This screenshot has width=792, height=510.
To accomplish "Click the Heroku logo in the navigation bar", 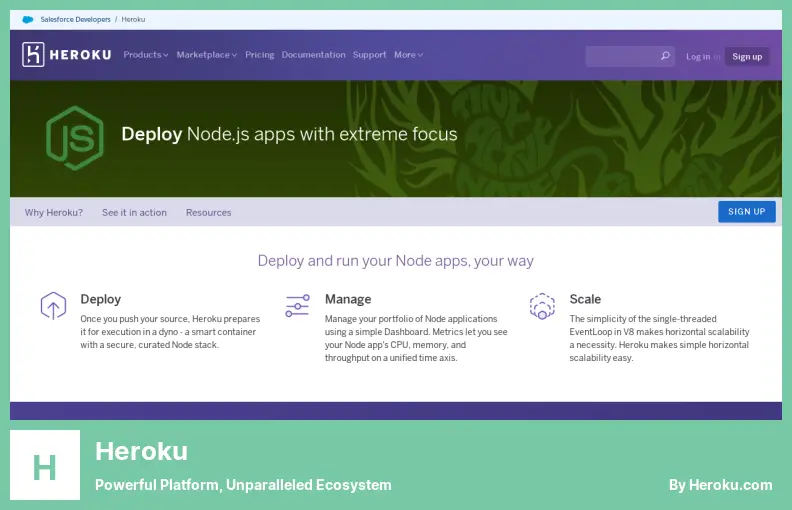I will (x=67, y=55).
